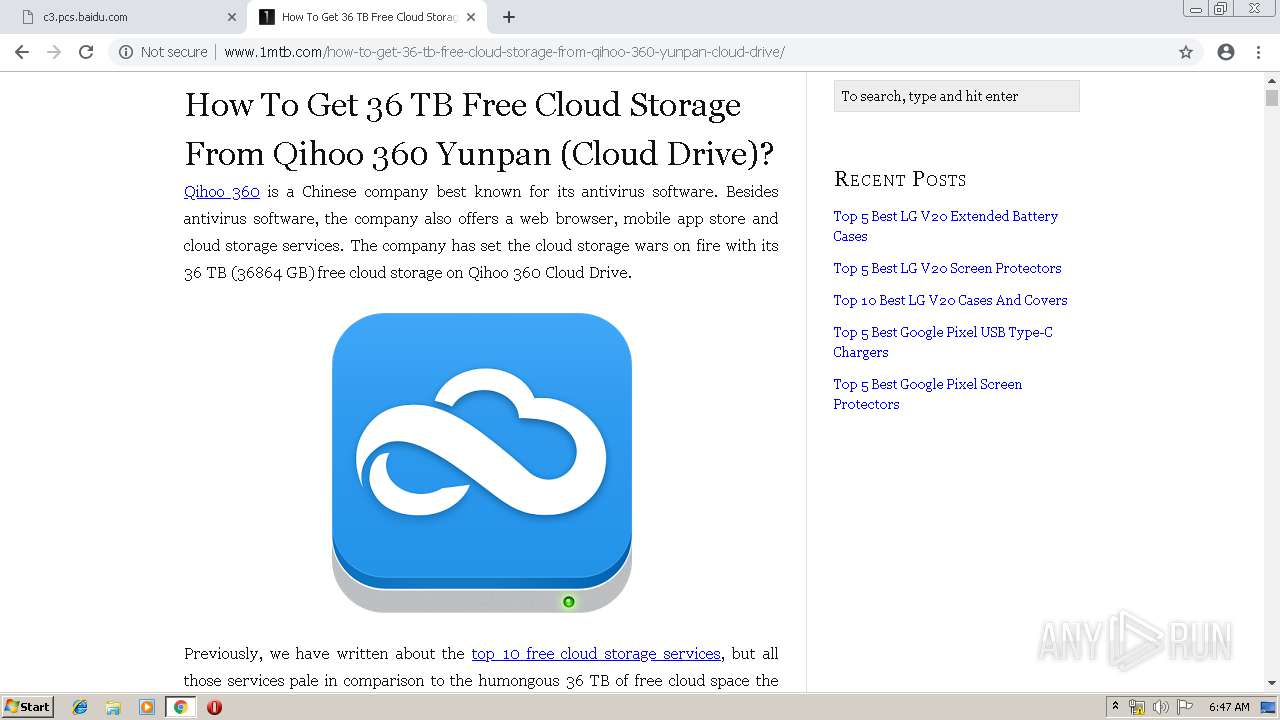Launch Internet Explorer from the taskbar
This screenshot has height=720, width=1280.
[80, 707]
